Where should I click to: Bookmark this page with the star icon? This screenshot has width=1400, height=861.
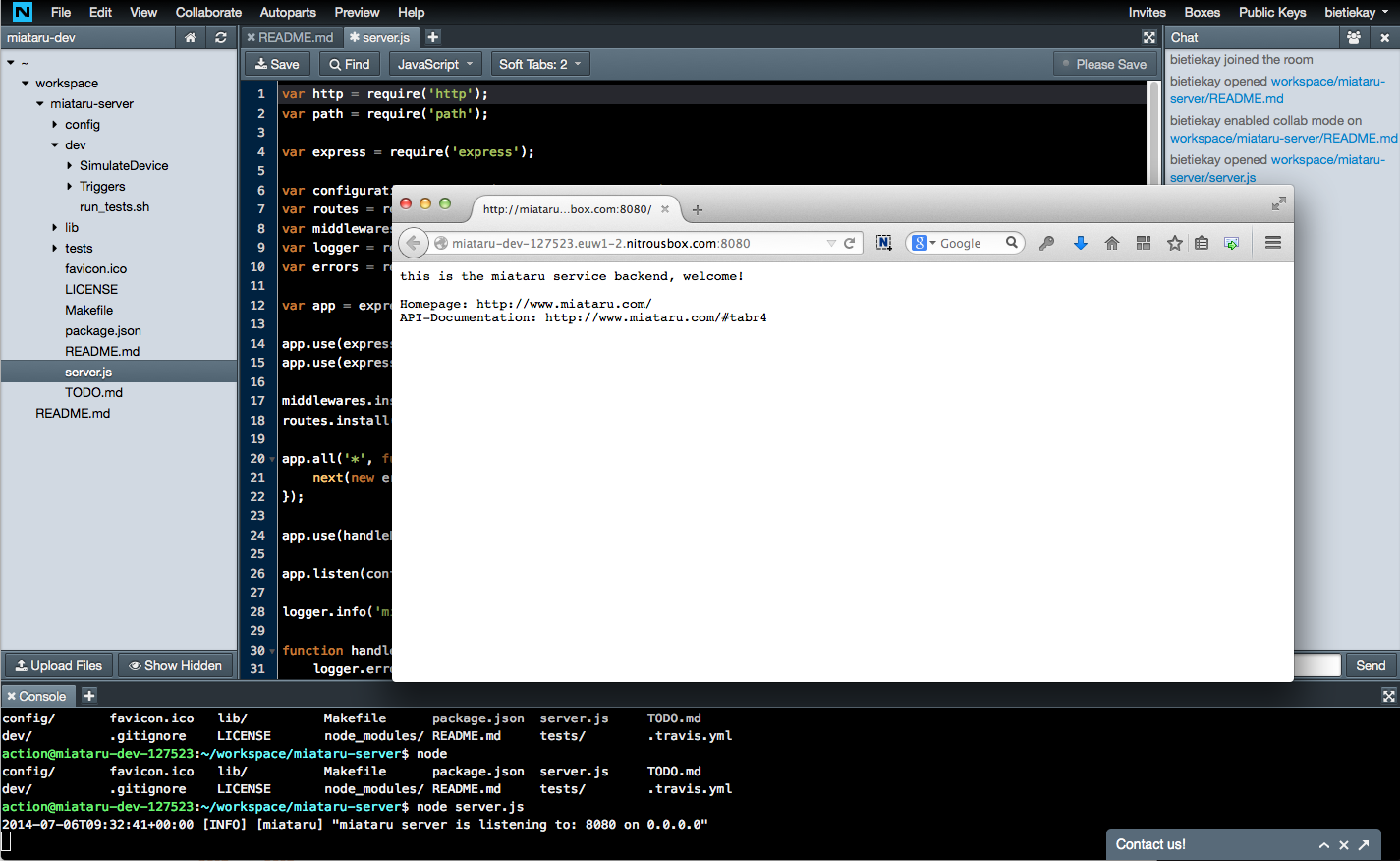click(1174, 243)
